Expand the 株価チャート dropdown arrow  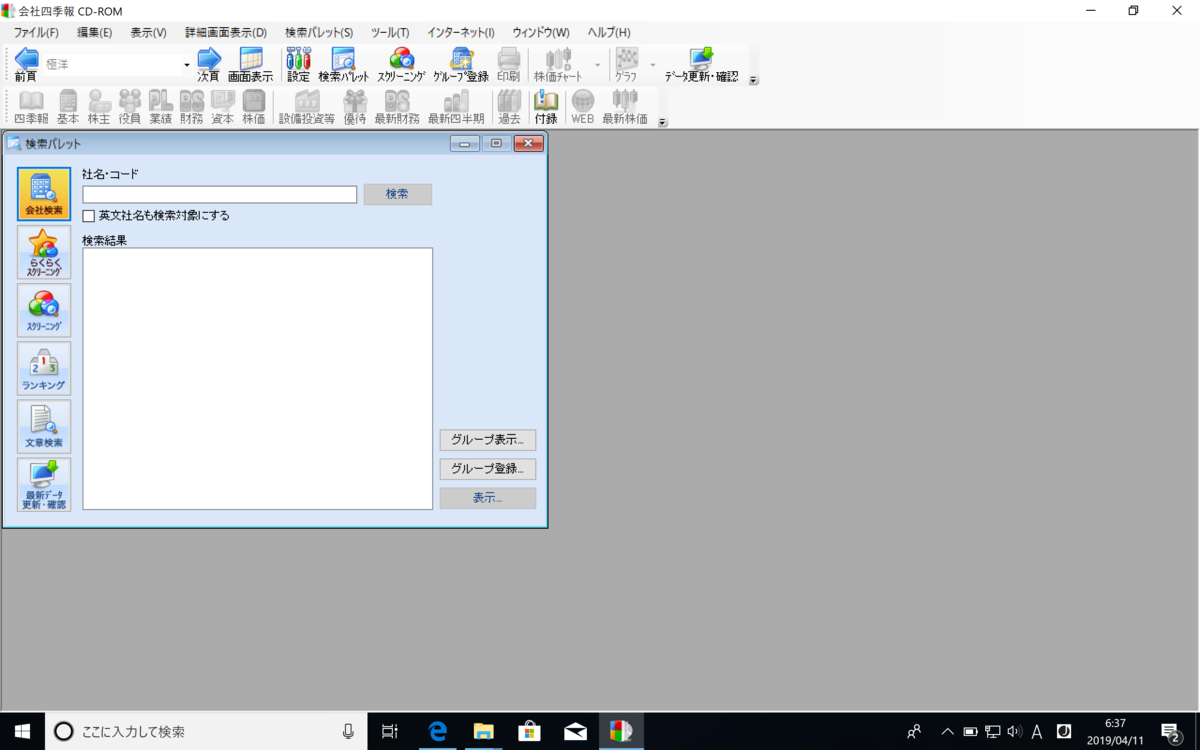[x=598, y=65]
